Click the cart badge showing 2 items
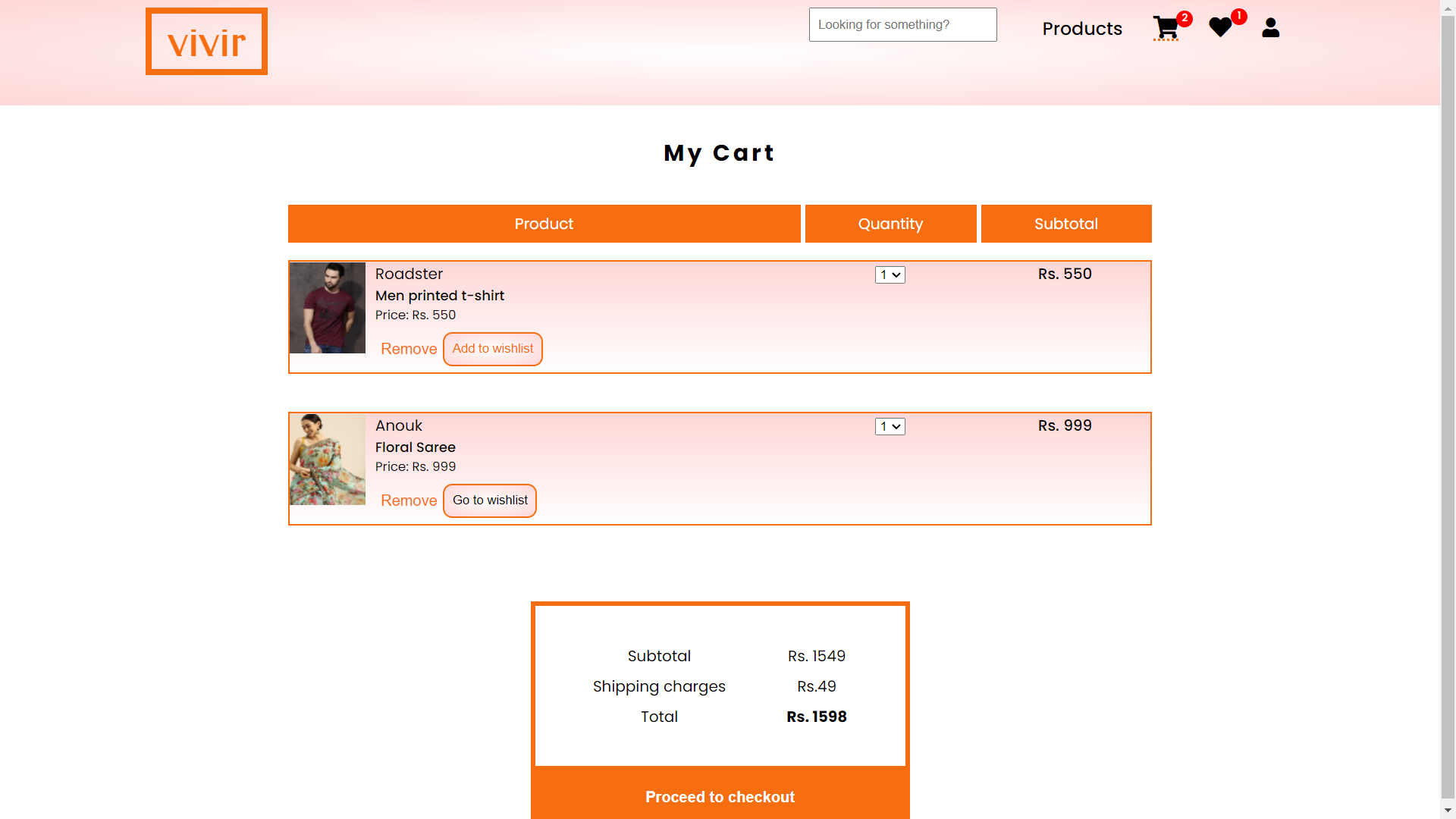1456x819 pixels. tap(1185, 18)
